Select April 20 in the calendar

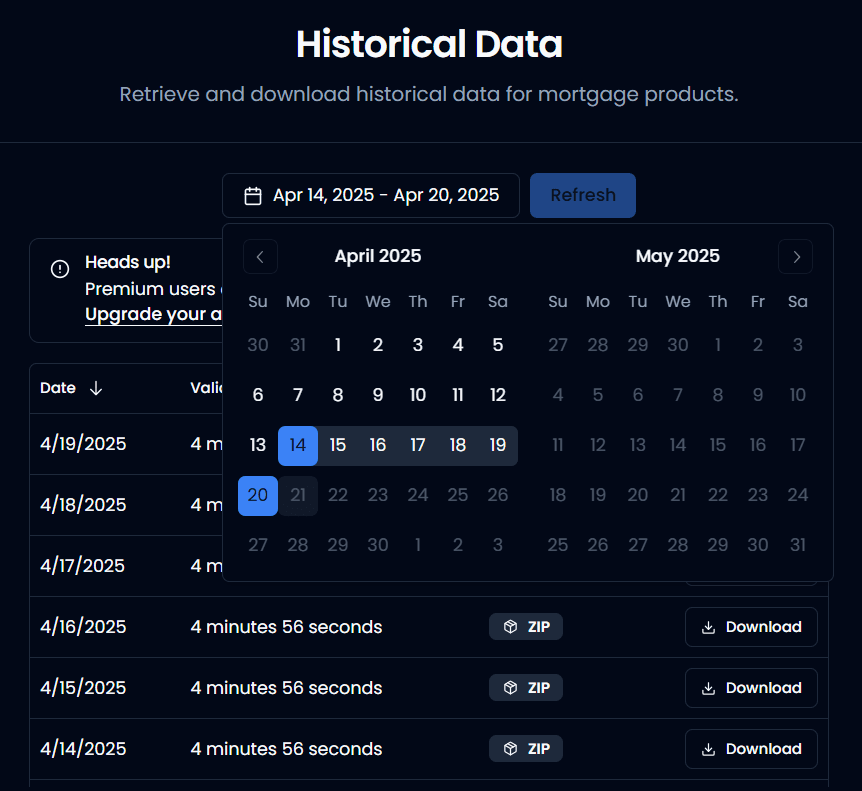point(258,495)
